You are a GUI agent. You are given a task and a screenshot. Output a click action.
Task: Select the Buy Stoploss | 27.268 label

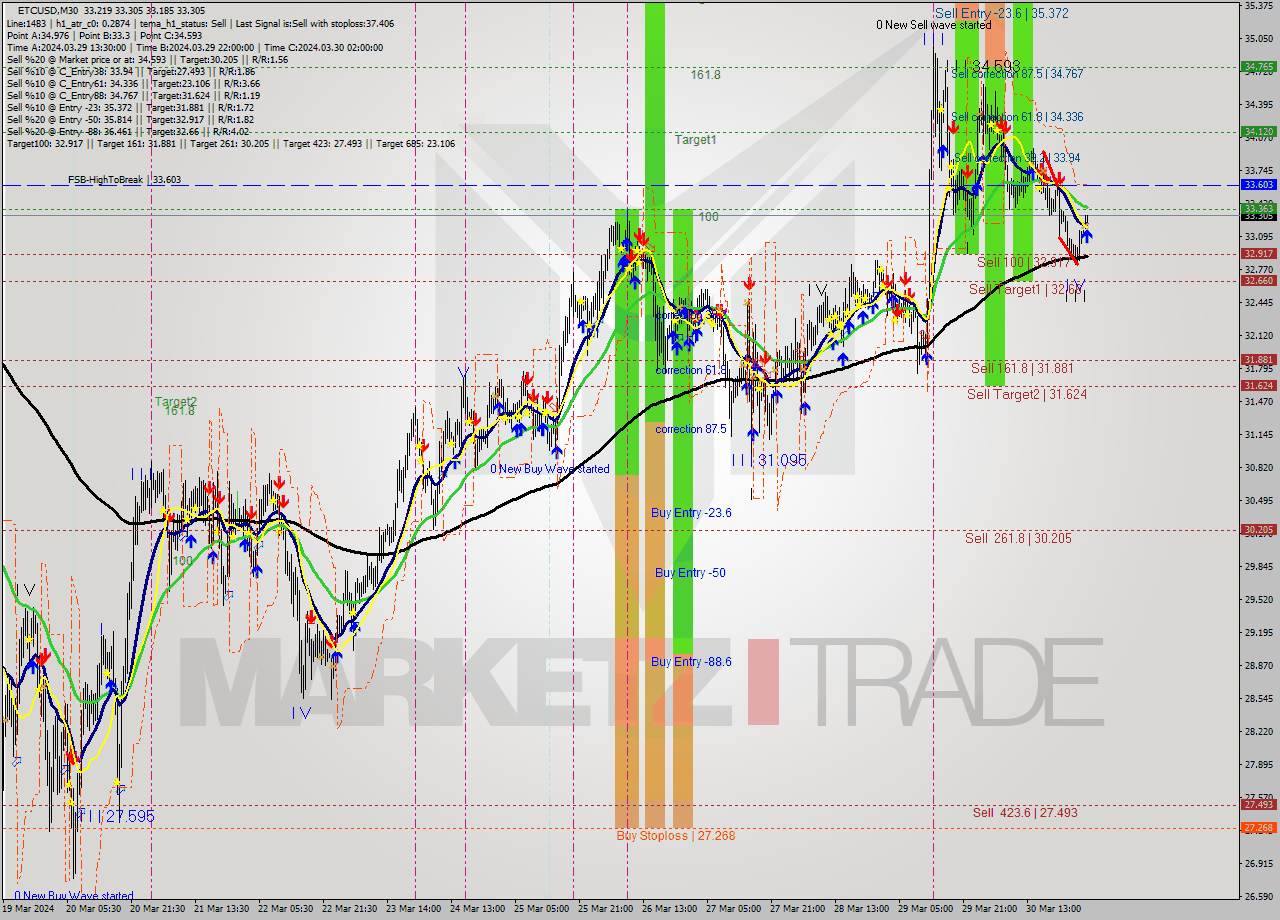[676, 835]
